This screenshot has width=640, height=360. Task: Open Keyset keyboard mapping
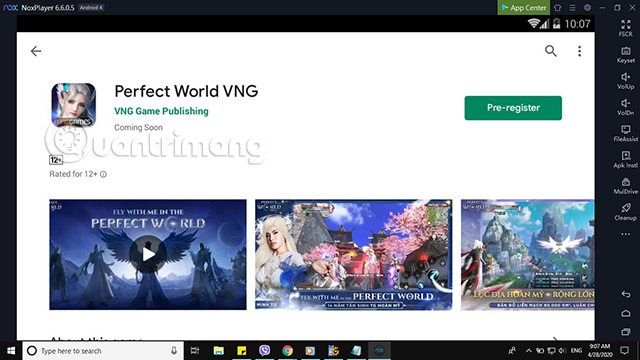point(625,55)
